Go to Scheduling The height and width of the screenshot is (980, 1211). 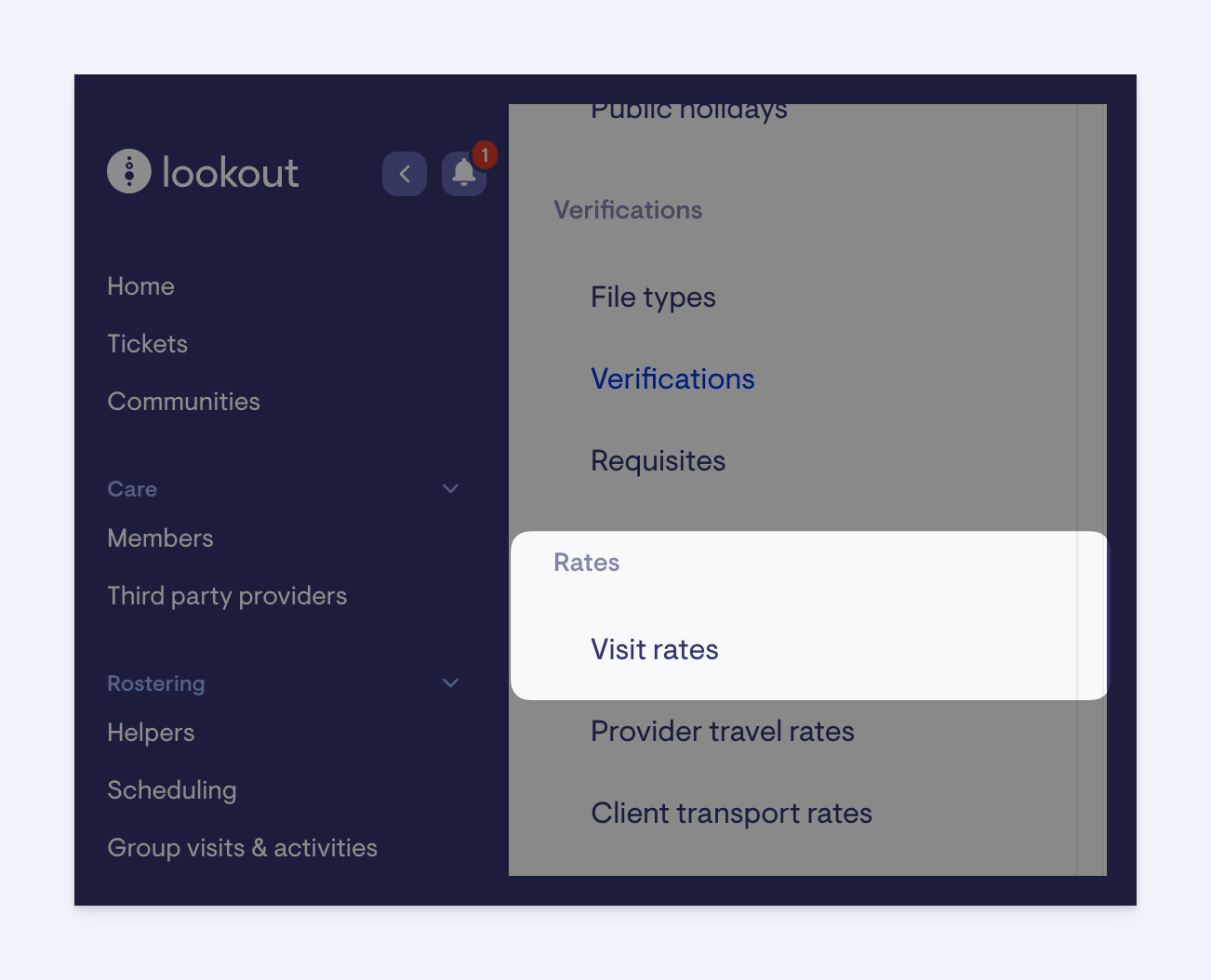click(x=172, y=790)
